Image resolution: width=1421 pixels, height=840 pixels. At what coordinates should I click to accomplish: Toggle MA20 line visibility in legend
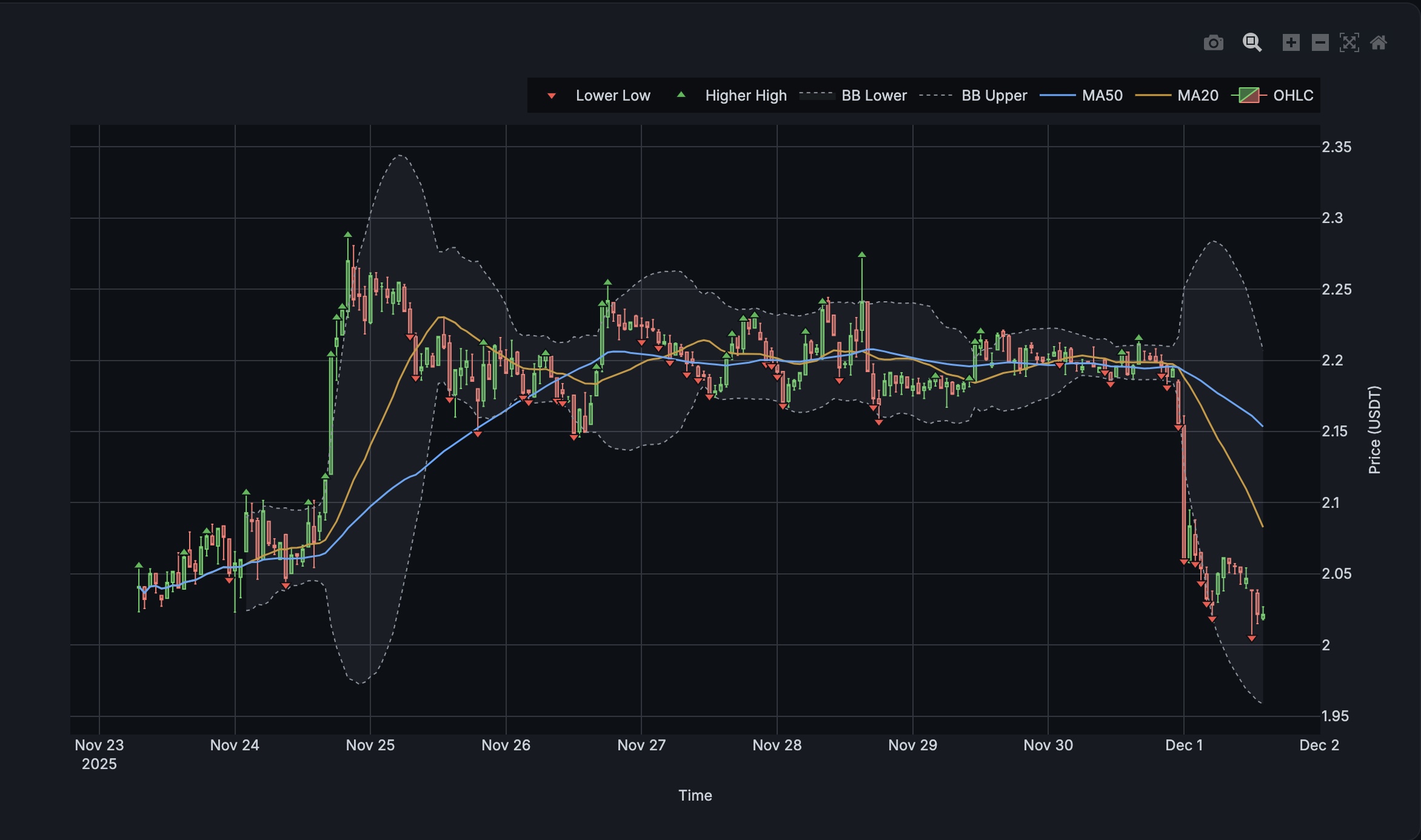pyautogui.click(x=1197, y=96)
